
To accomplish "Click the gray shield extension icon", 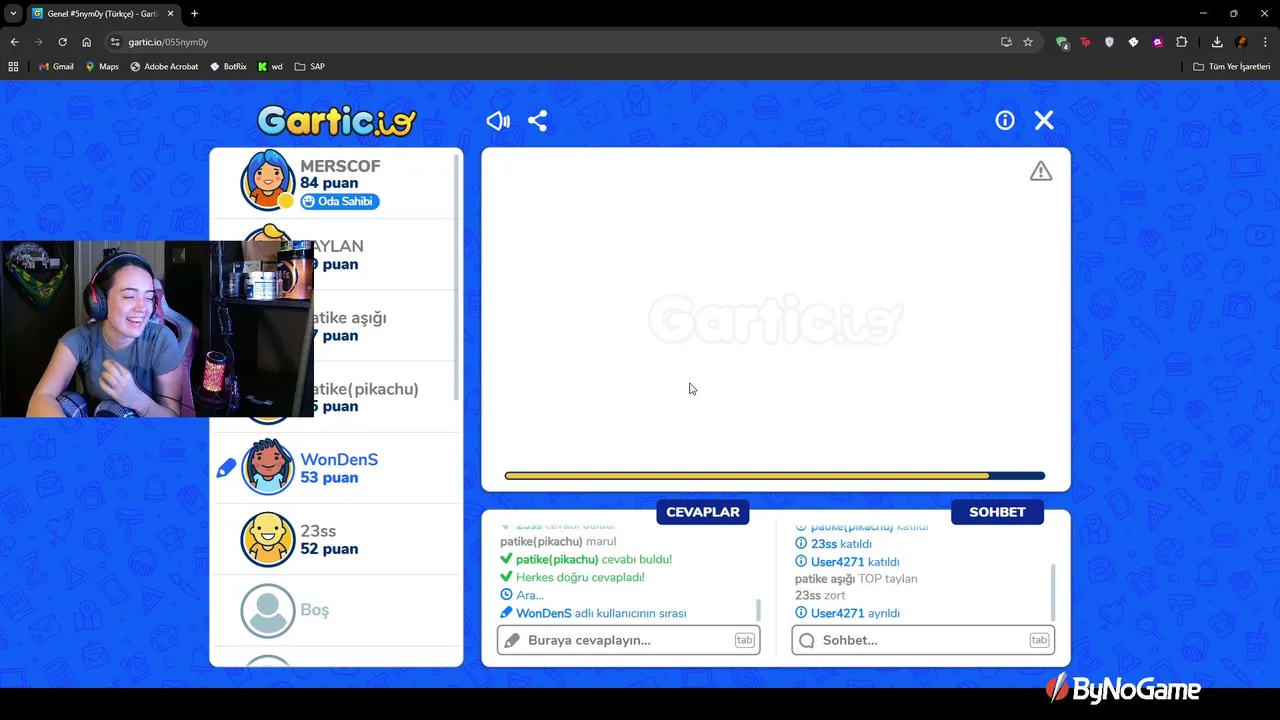I will click(x=1109, y=42).
